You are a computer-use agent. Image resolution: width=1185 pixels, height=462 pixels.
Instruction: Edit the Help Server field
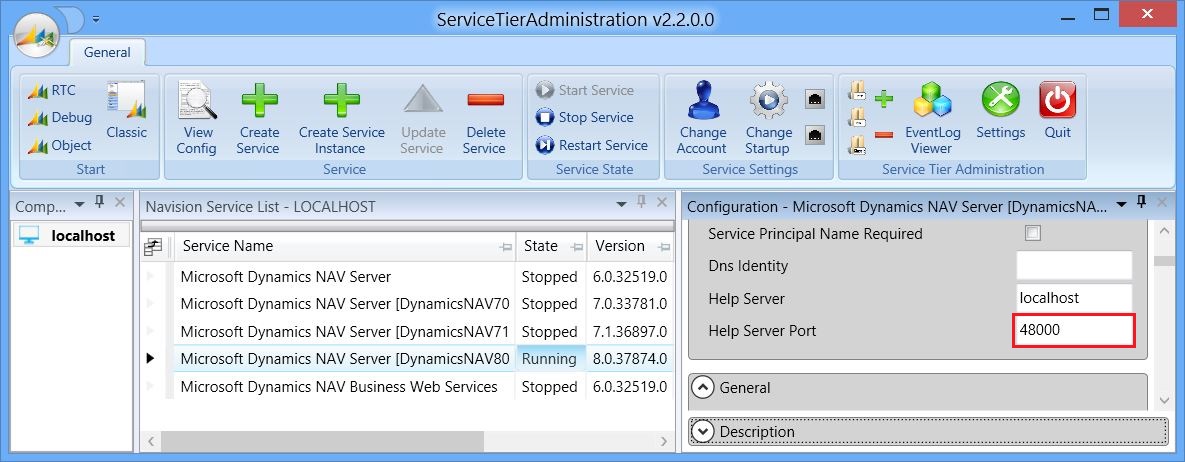coord(1074,298)
